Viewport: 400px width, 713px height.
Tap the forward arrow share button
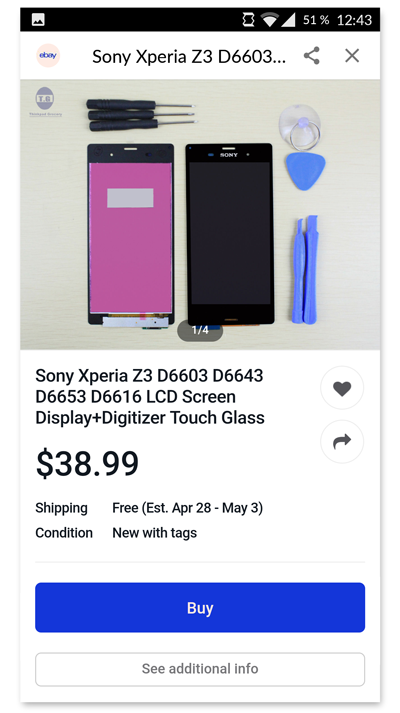(x=342, y=442)
